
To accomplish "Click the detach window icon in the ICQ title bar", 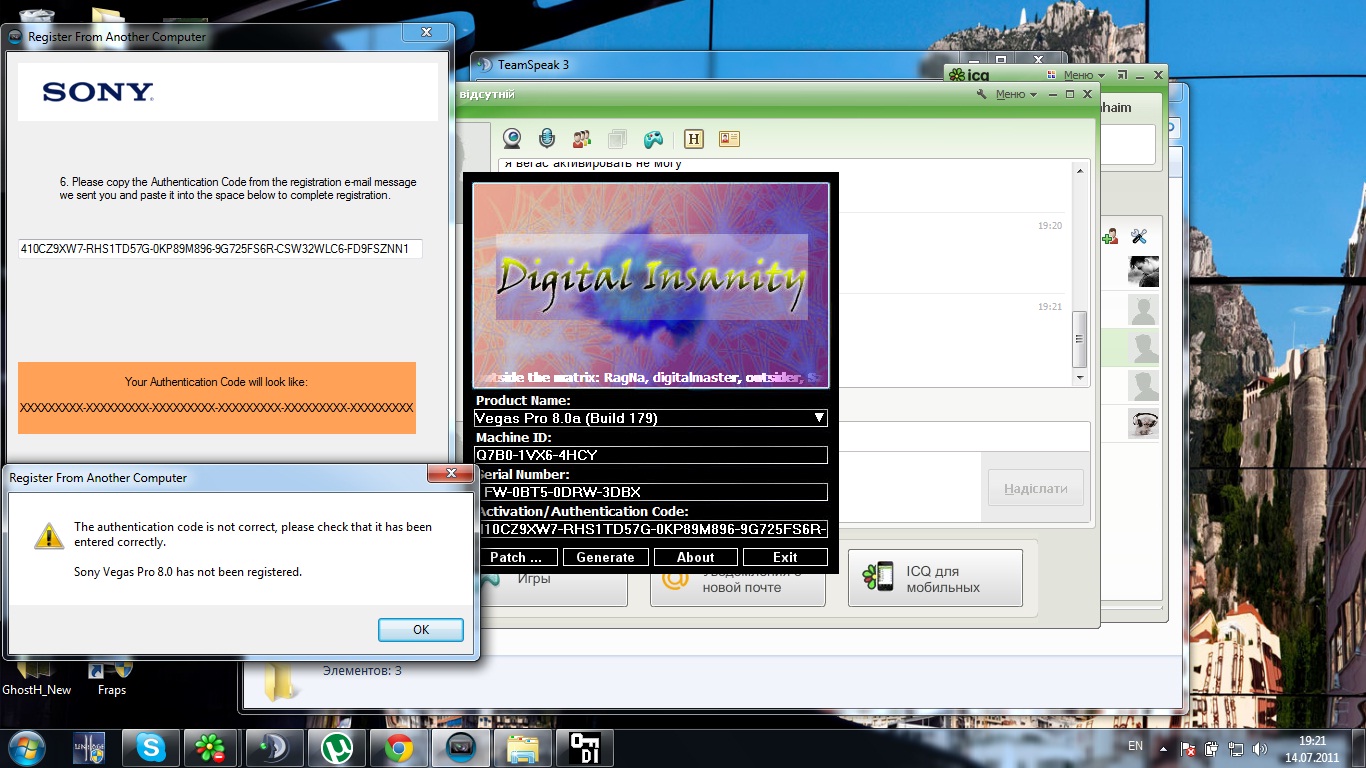I will (1123, 75).
